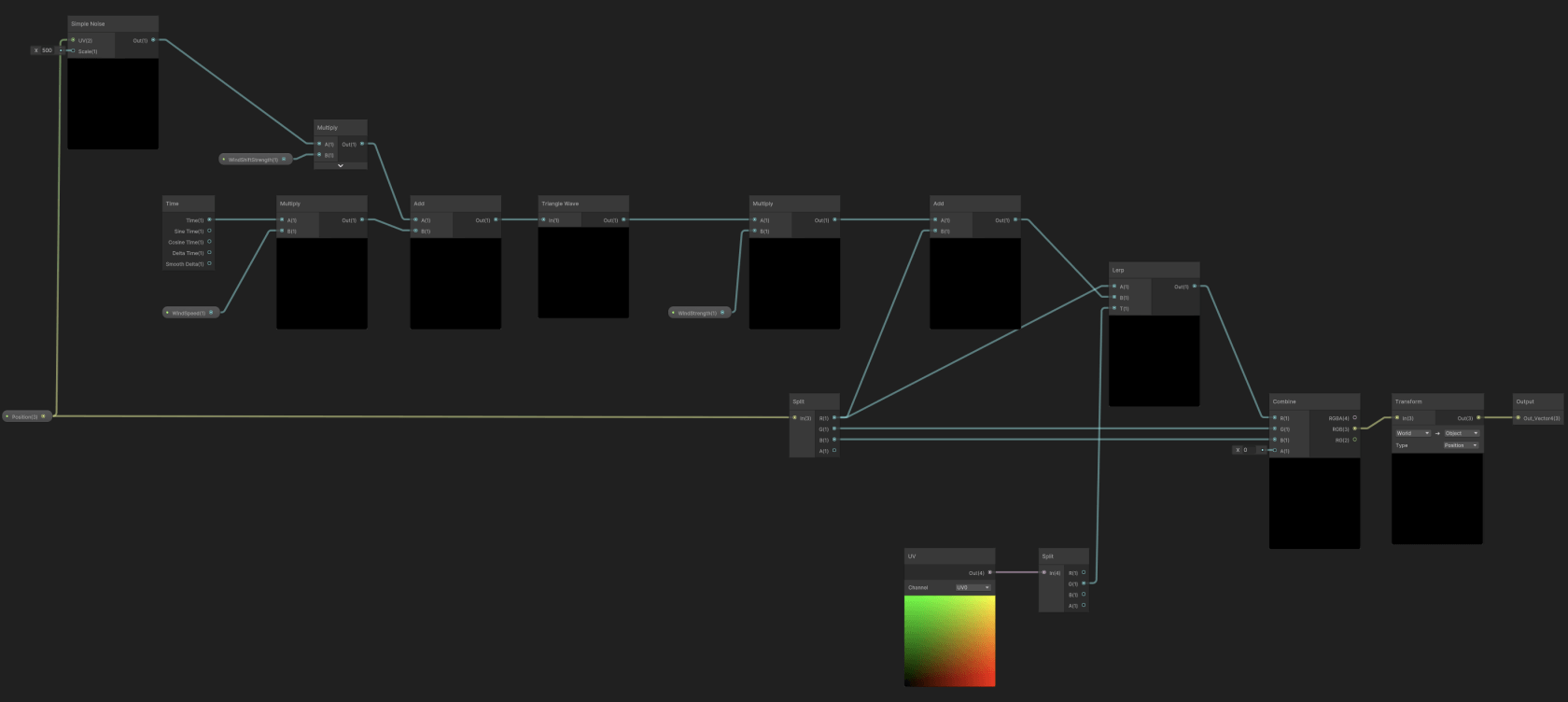Select the Transform node title
Viewport: 1568px width, 702px height.
point(1408,401)
